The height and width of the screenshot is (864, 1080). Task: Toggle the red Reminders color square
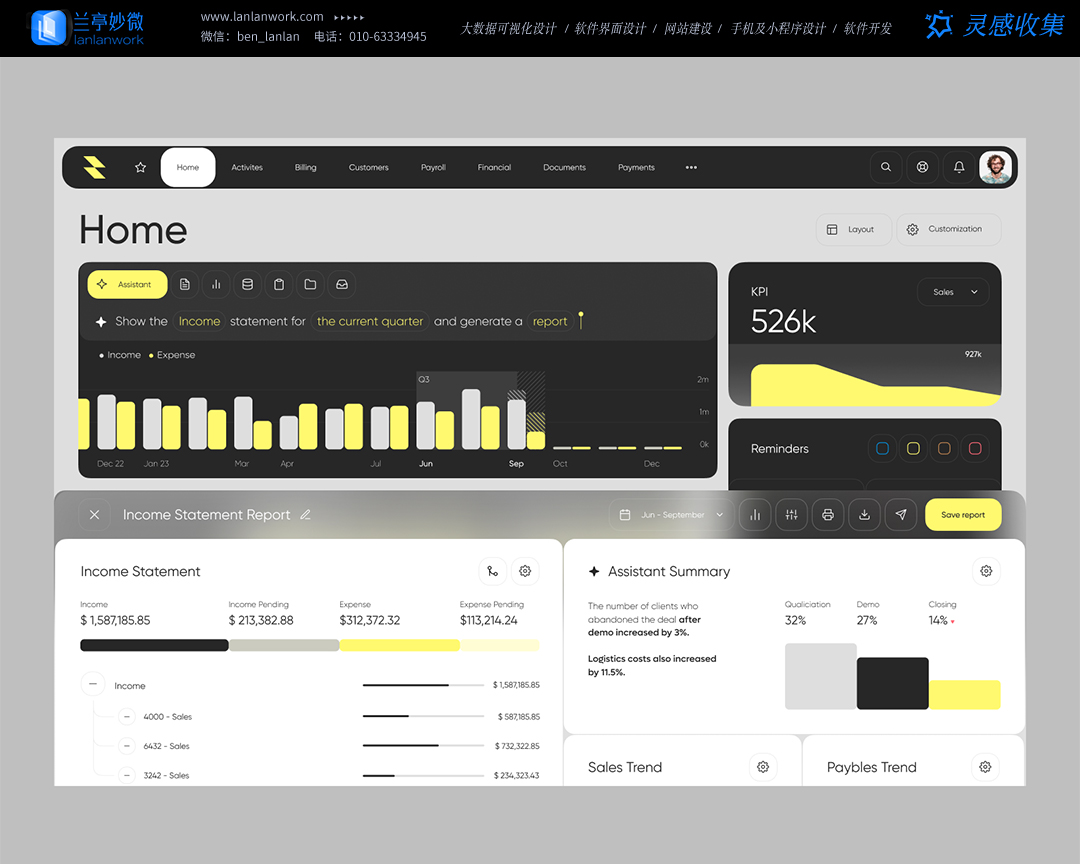click(975, 449)
